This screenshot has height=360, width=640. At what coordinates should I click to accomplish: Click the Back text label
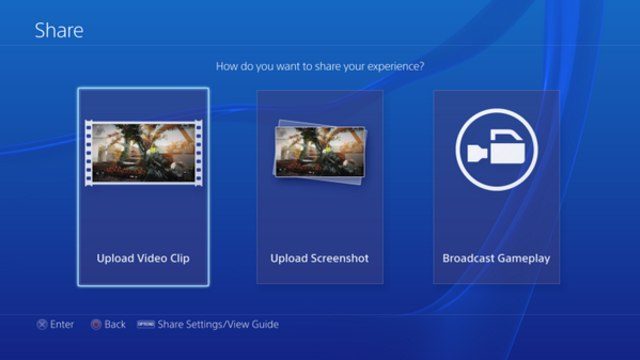point(115,324)
